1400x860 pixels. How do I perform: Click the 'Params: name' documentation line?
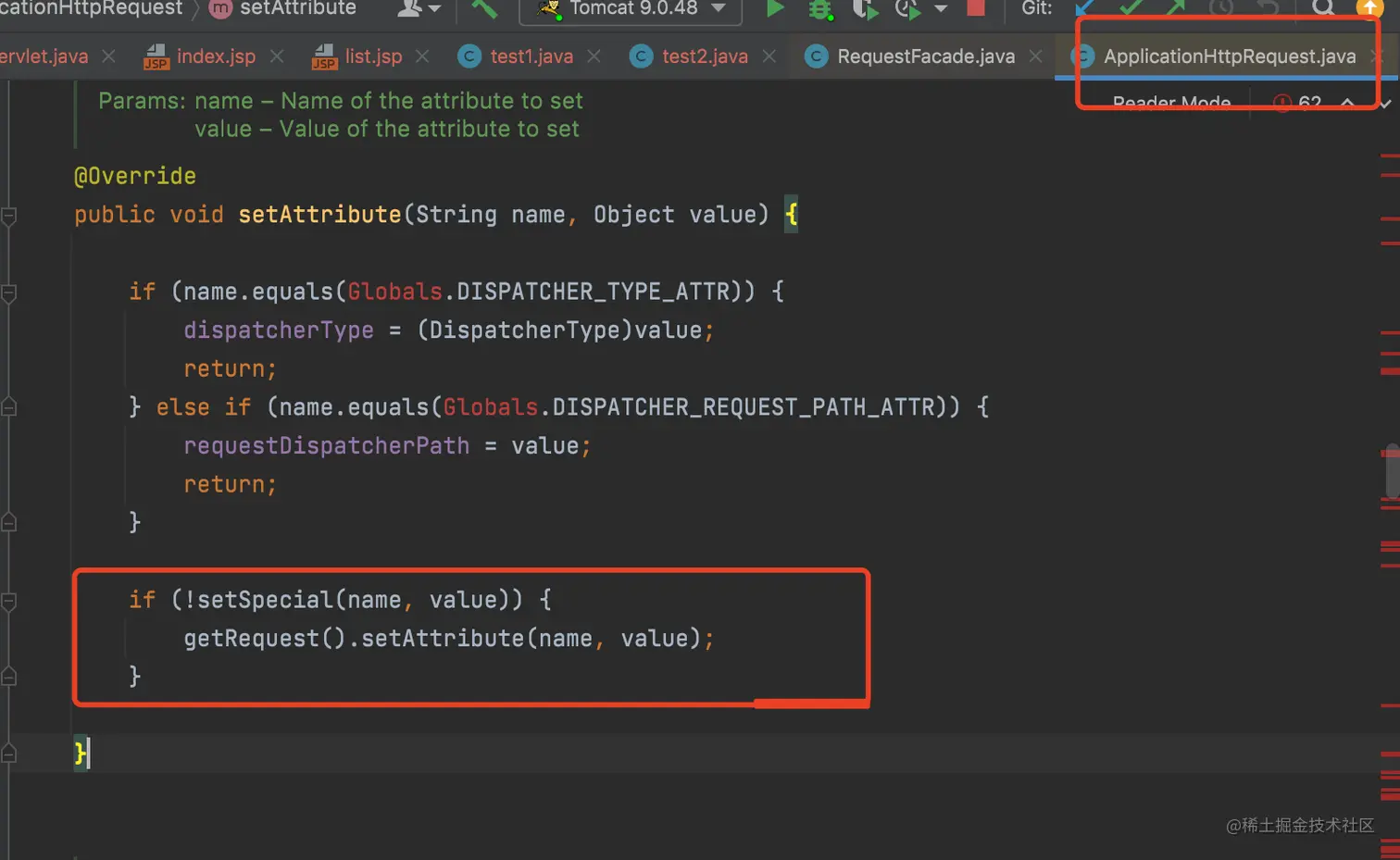click(341, 101)
